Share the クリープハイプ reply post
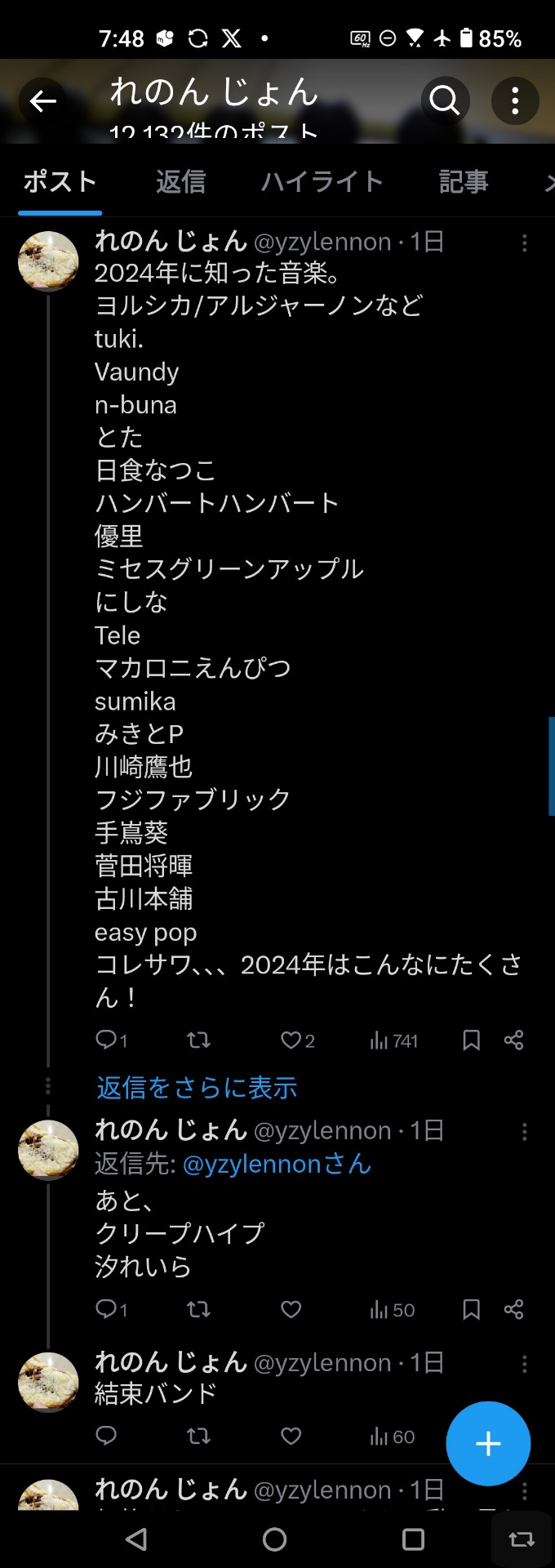The width and height of the screenshot is (555, 1568). tap(513, 1310)
